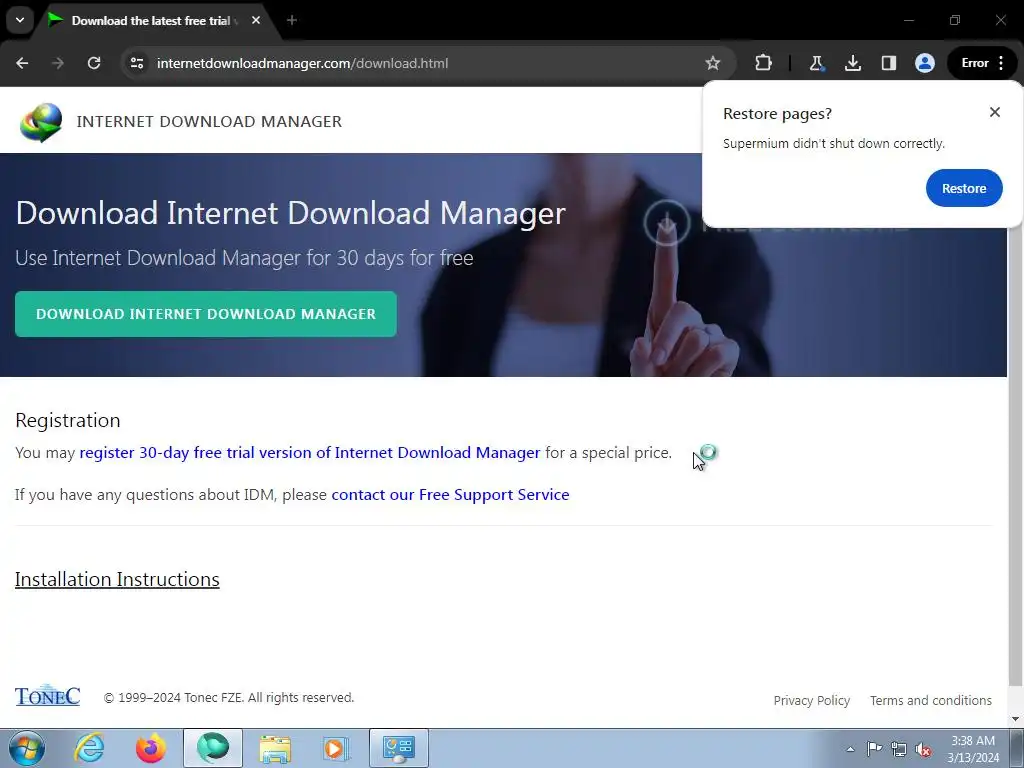Open the browser downloads icon
The width and height of the screenshot is (1024, 768).
(852, 63)
